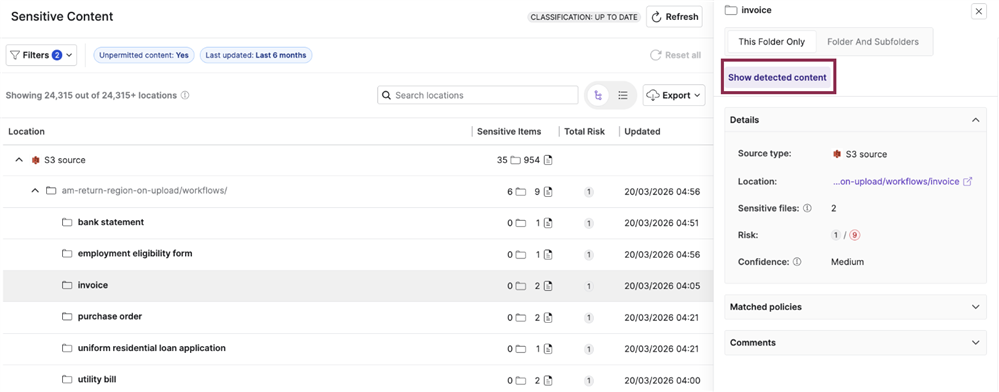Click the Refresh button
The height and width of the screenshot is (392, 999).
[674, 17]
